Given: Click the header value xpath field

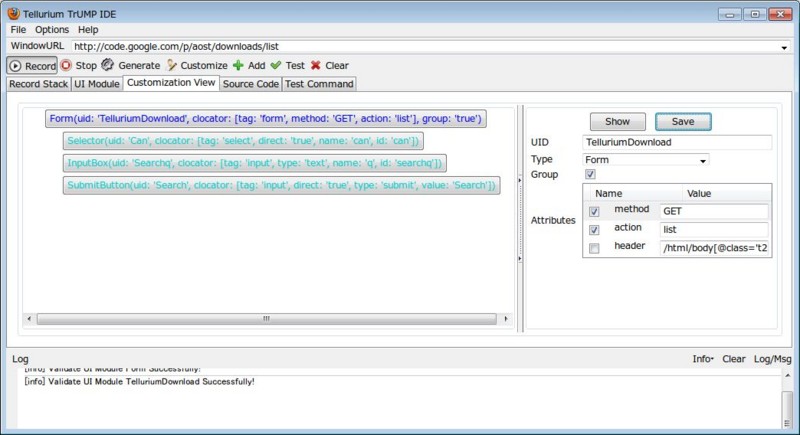Looking at the screenshot, I should 714,248.
